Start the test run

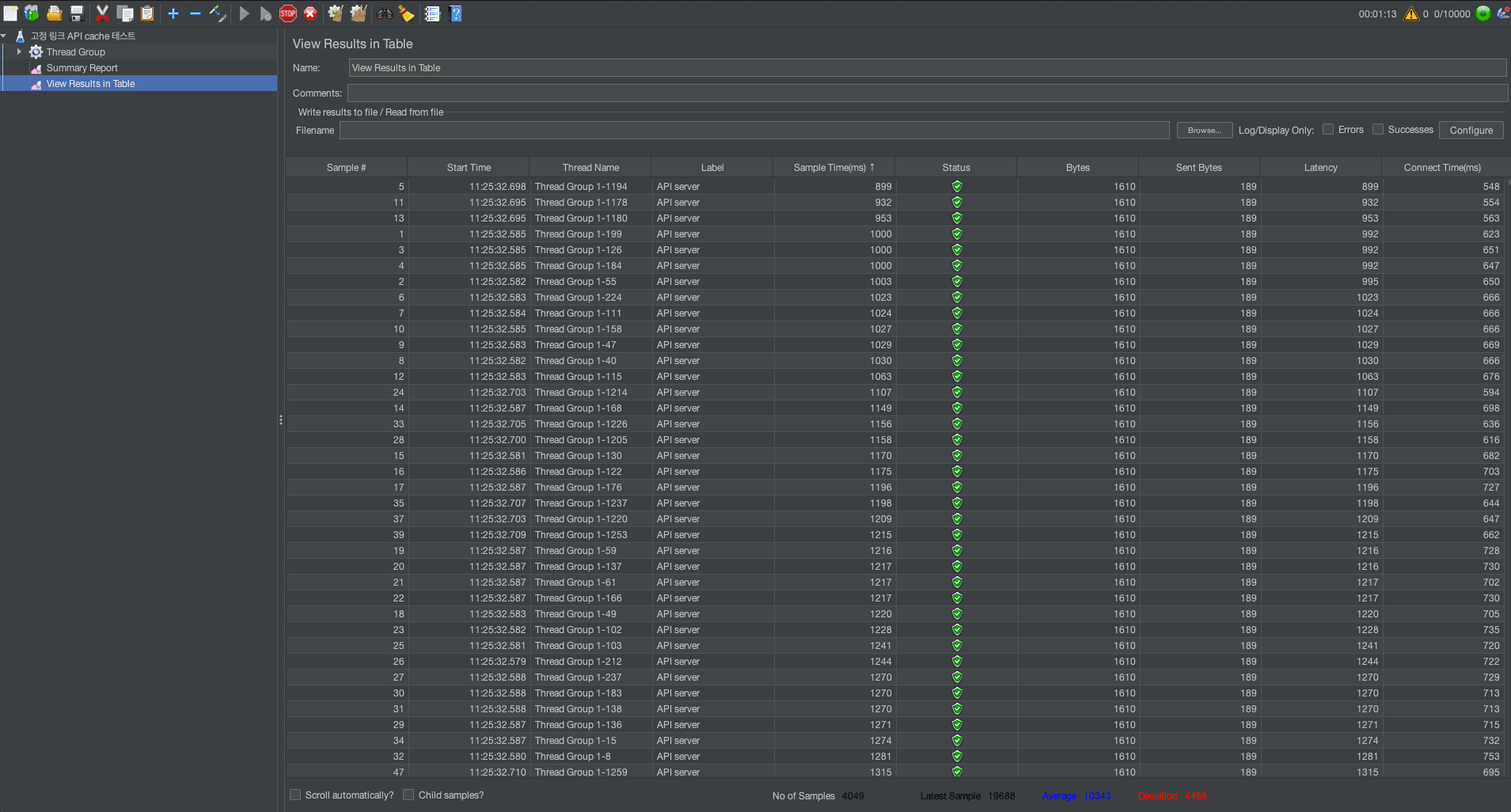244,13
